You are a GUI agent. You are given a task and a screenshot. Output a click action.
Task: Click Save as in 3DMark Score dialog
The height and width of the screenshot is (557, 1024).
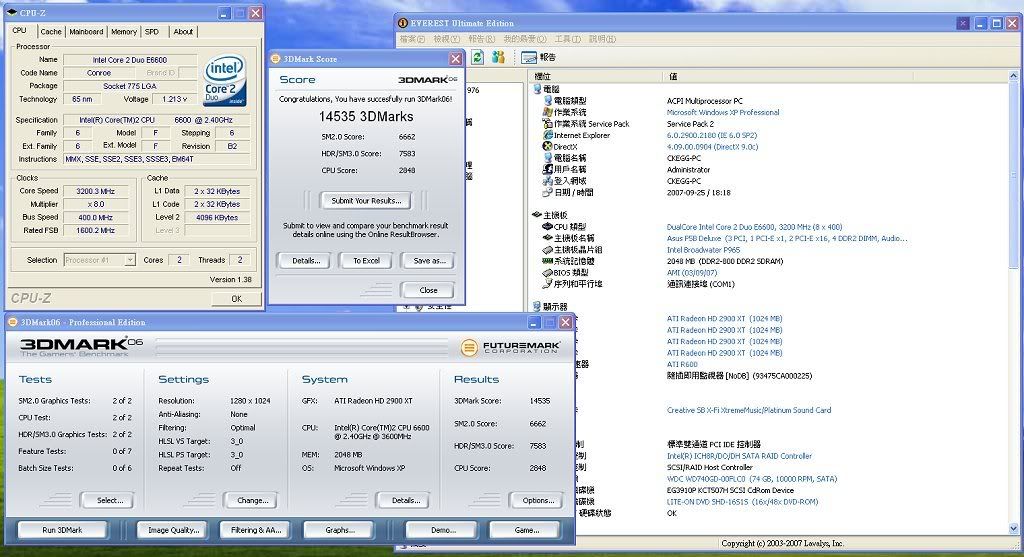tap(429, 261)
